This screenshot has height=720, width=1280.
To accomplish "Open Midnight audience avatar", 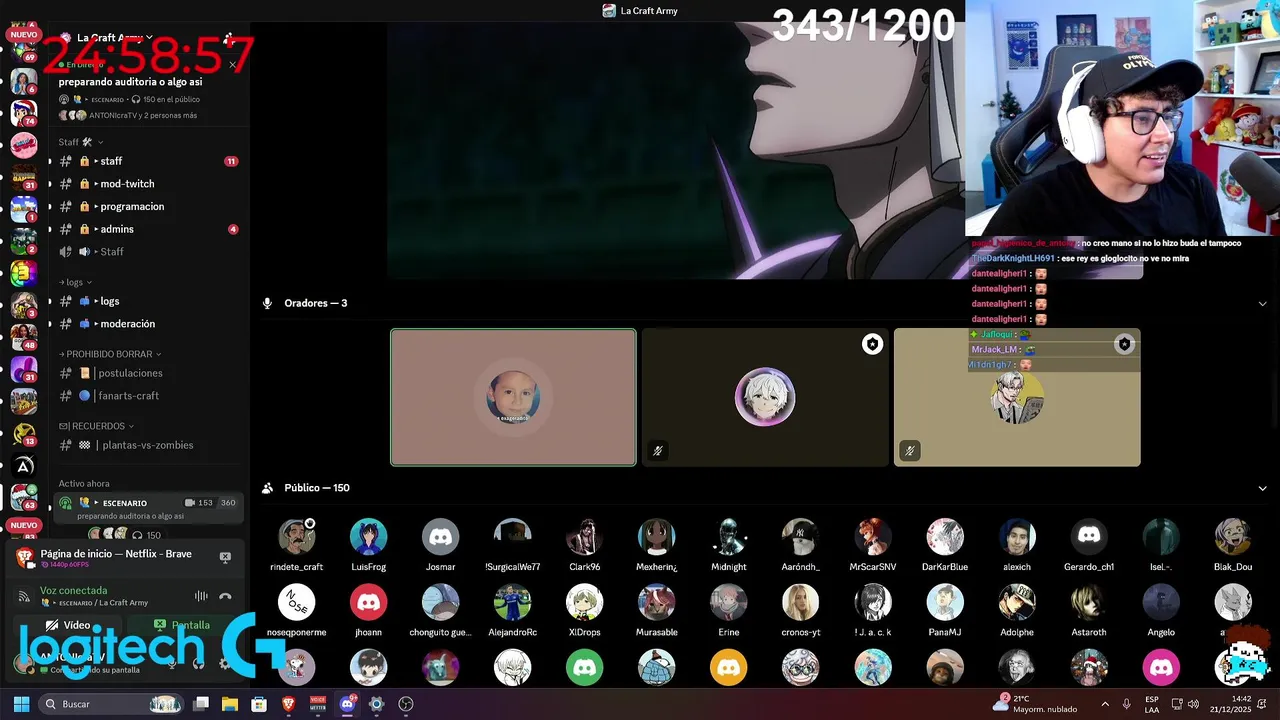I will tap(729, 537).
